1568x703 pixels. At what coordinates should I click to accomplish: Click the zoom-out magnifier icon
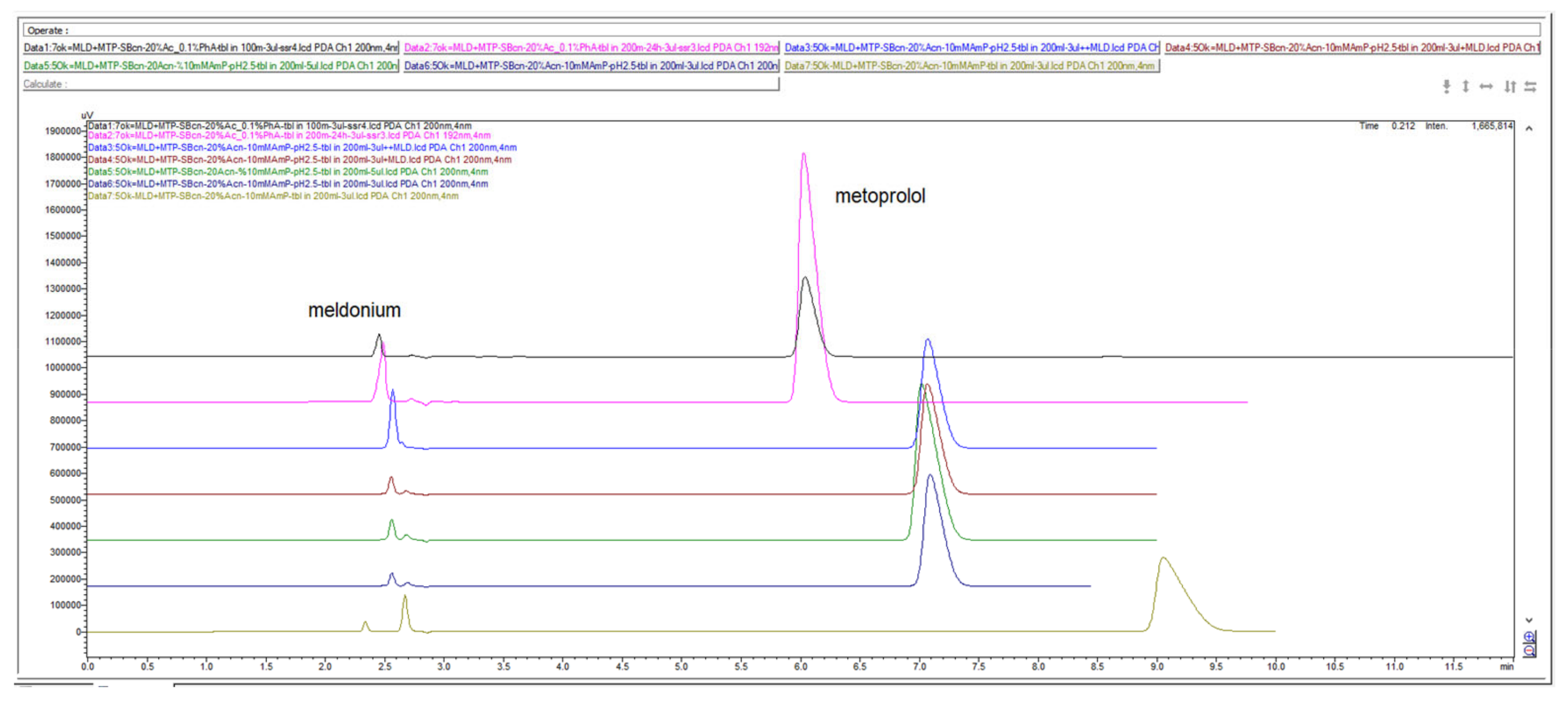tap(1529, 651)
